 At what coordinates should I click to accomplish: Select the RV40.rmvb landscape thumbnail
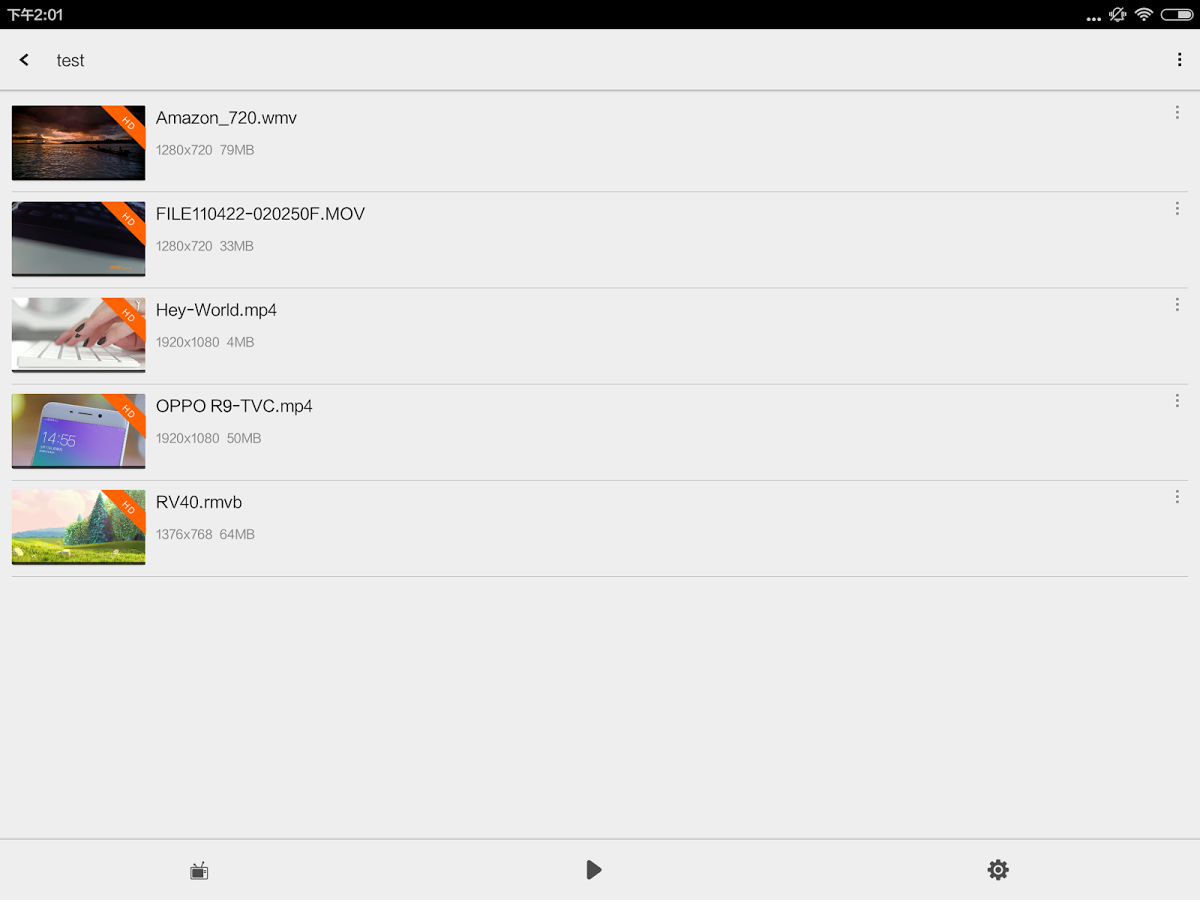point(78,527)
